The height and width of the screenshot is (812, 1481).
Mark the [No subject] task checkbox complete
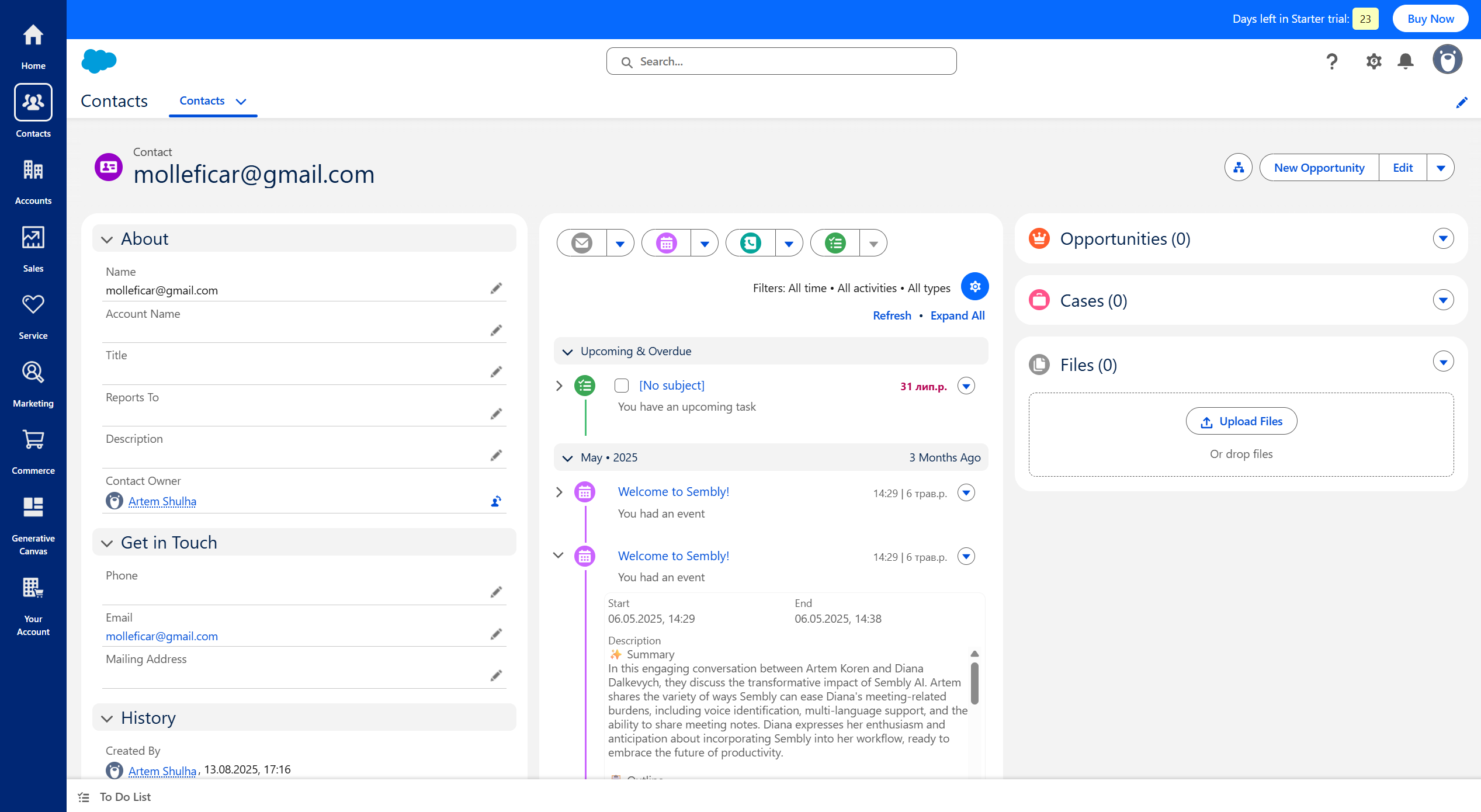[x=622, y=386]
